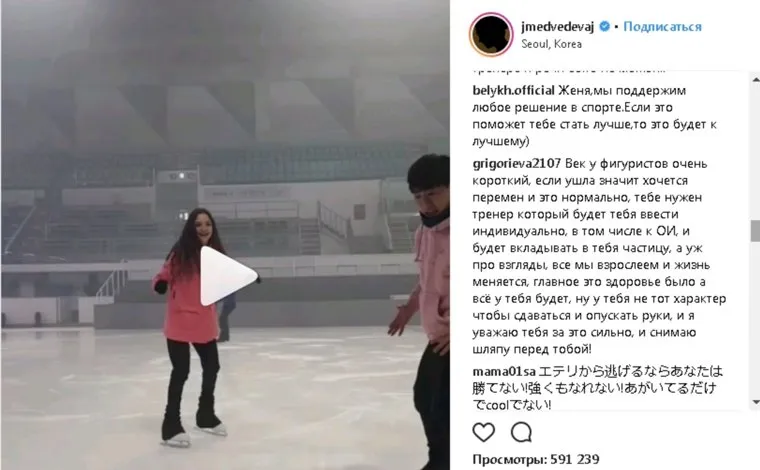Open mama01sa commenter profile
Image resolution: width=760 pixels, height=470 pixels.
(504, 372)
